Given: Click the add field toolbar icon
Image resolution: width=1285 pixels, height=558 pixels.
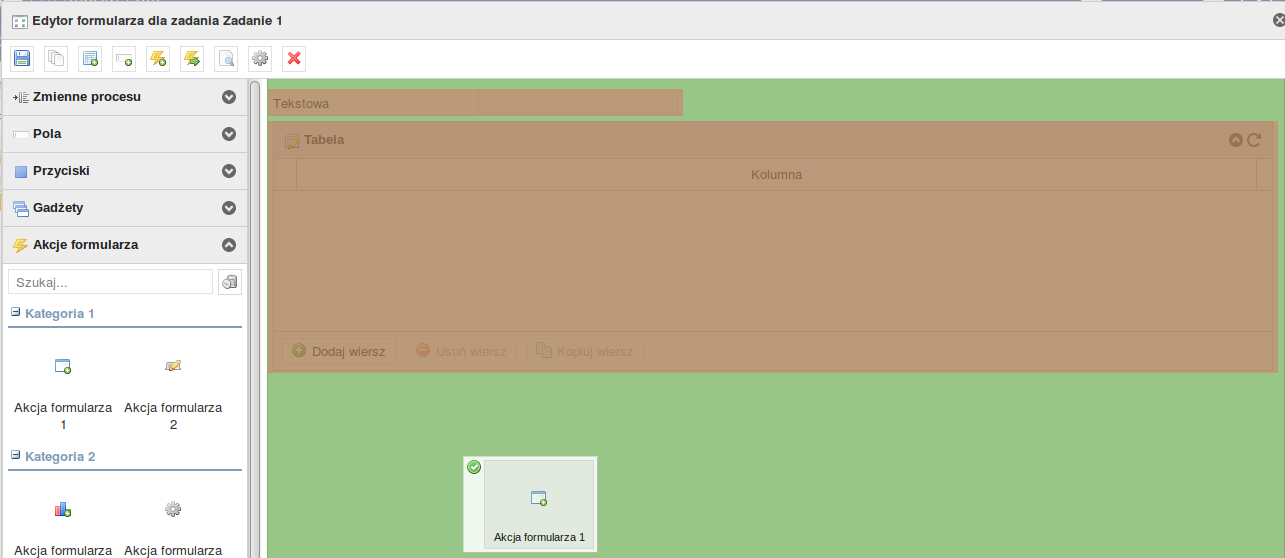Looking at the screenshot, I should coord(124,59).
